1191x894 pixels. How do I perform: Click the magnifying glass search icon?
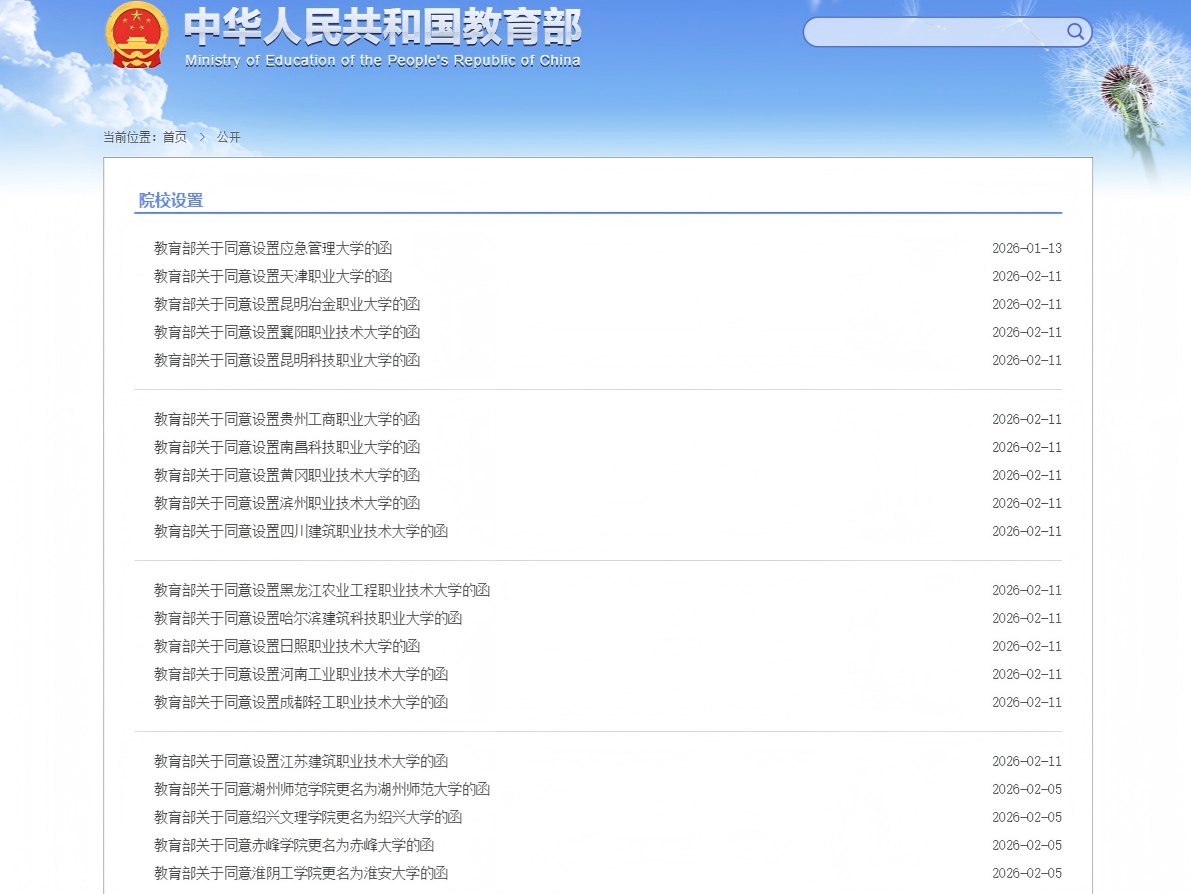tap(1076, 31)
